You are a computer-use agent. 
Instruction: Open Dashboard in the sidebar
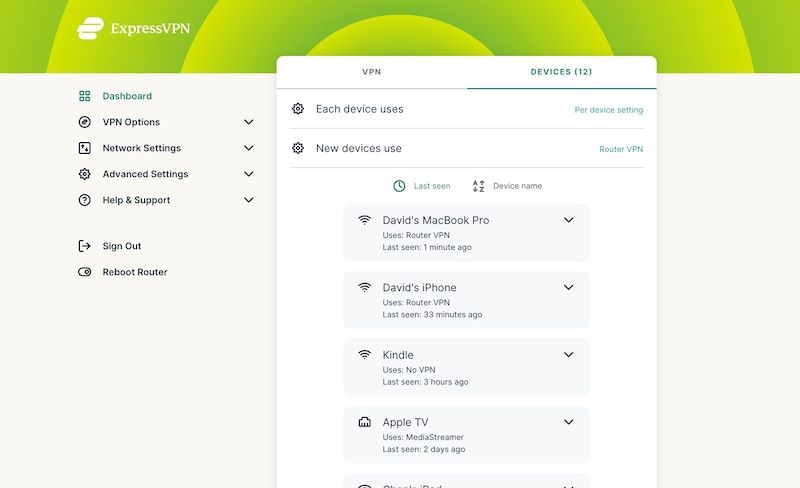(127, 96)
